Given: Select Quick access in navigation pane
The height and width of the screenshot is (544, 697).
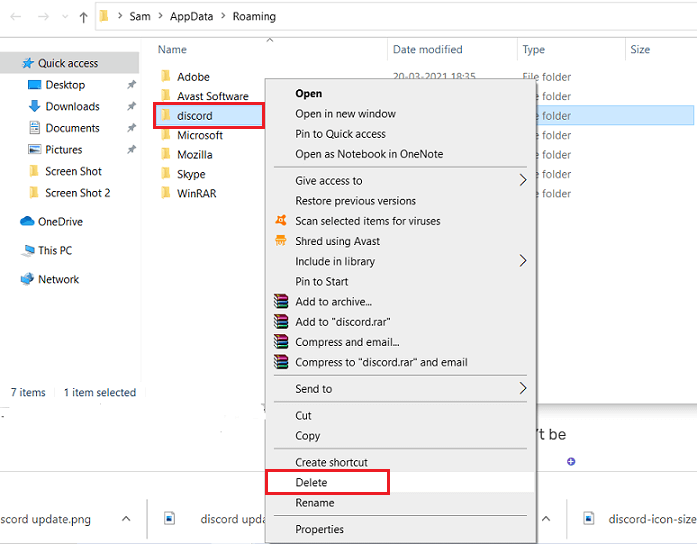Looking at the screenshot, I should pos(69,63).
